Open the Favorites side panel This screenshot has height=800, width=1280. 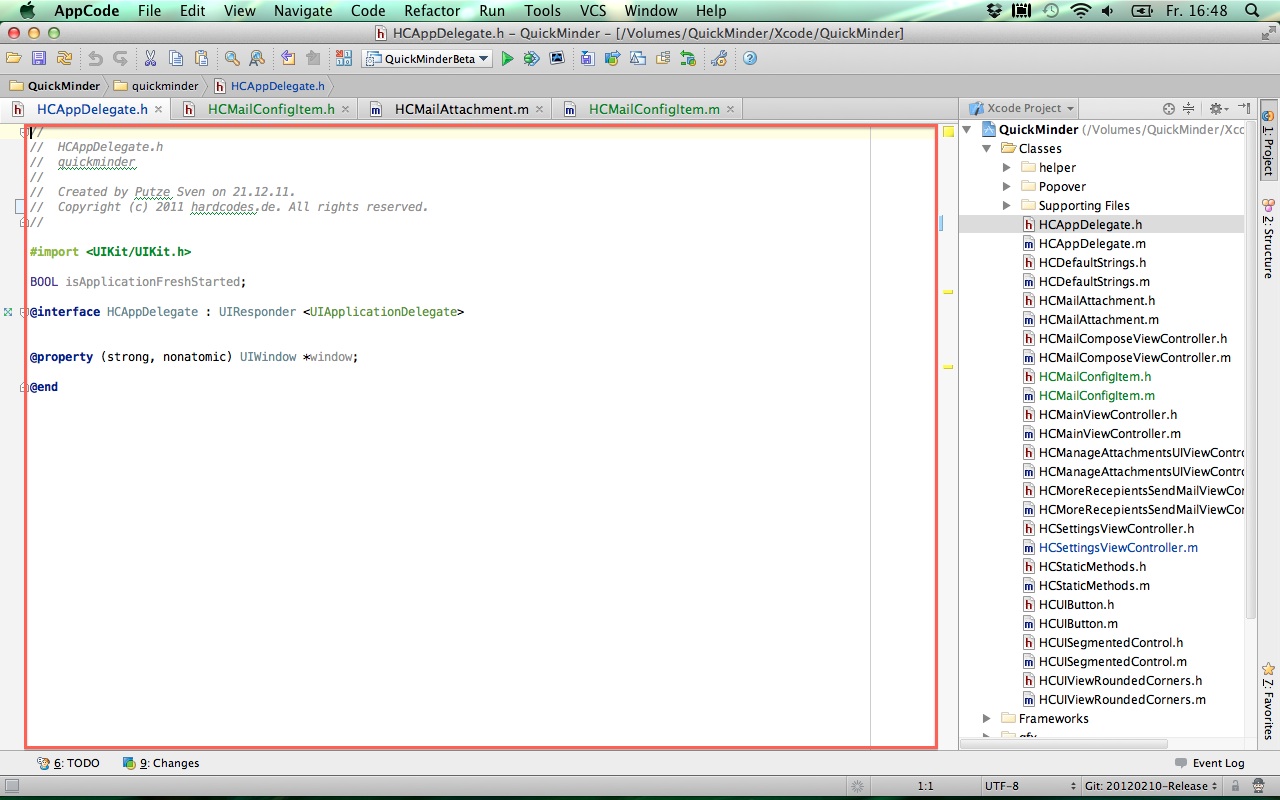pos(1268,700)
